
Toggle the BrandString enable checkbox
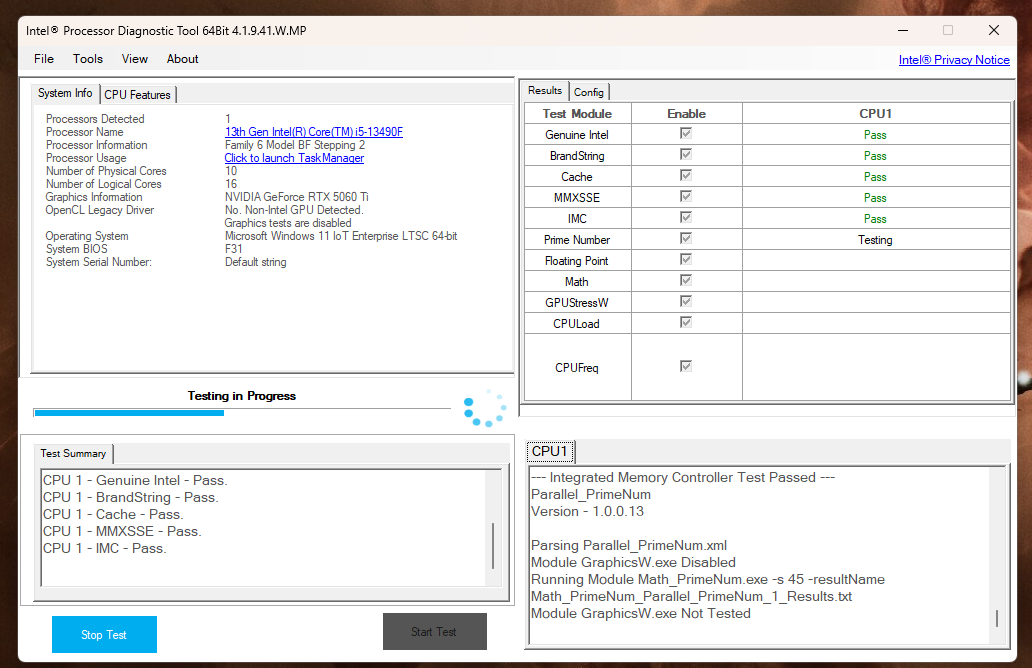[686, 155]
